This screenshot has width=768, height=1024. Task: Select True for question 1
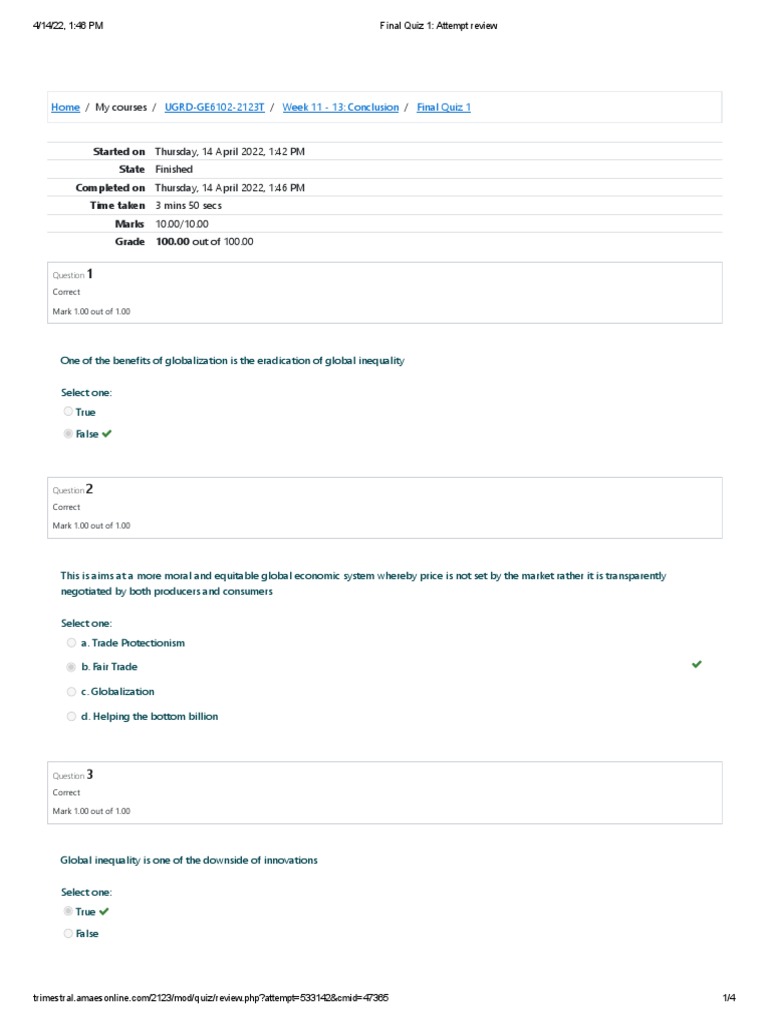pos(68,412)
